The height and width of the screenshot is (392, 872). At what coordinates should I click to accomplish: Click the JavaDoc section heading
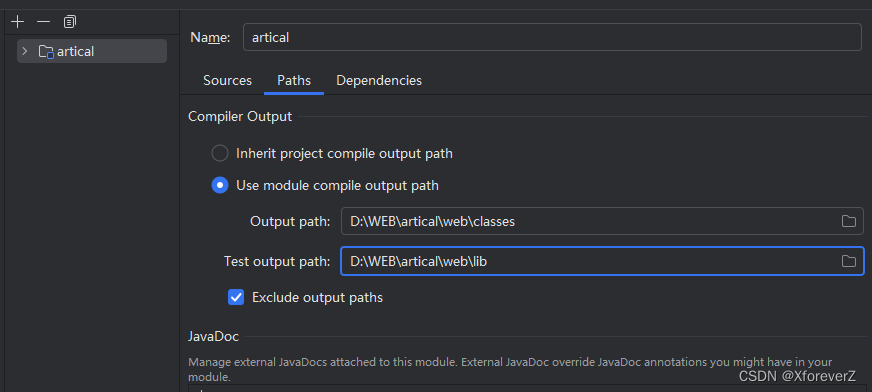click(x=214, y=336)
